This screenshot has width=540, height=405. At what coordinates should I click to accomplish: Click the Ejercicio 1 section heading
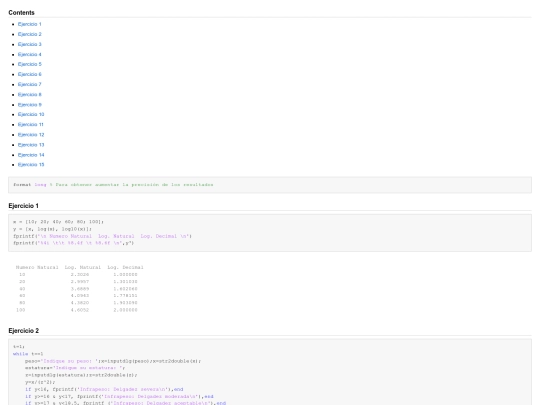23,206
